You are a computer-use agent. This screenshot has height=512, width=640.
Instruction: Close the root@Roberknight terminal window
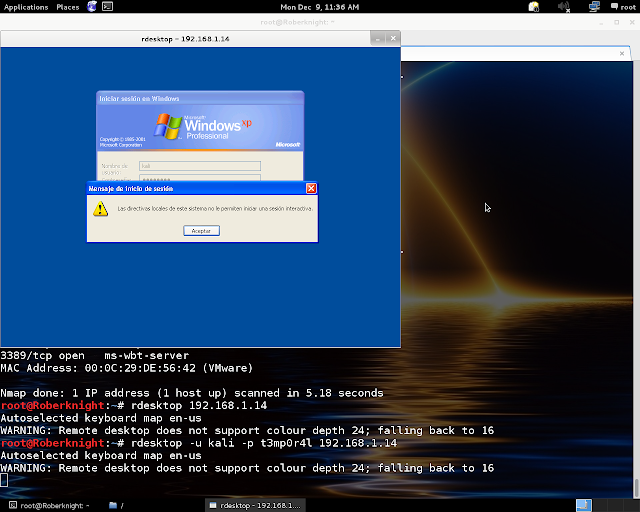tap(632, 22)
